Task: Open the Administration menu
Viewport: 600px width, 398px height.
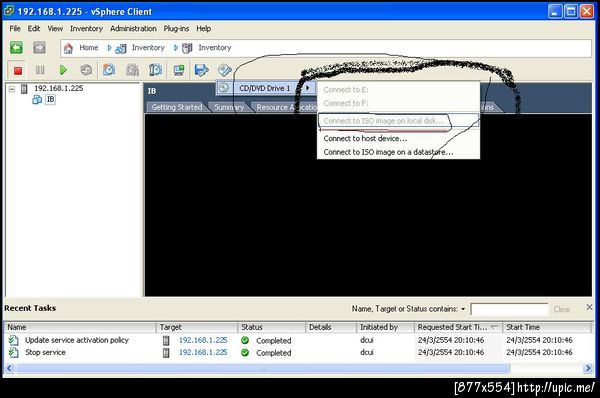Action: [x=133, y=29]
